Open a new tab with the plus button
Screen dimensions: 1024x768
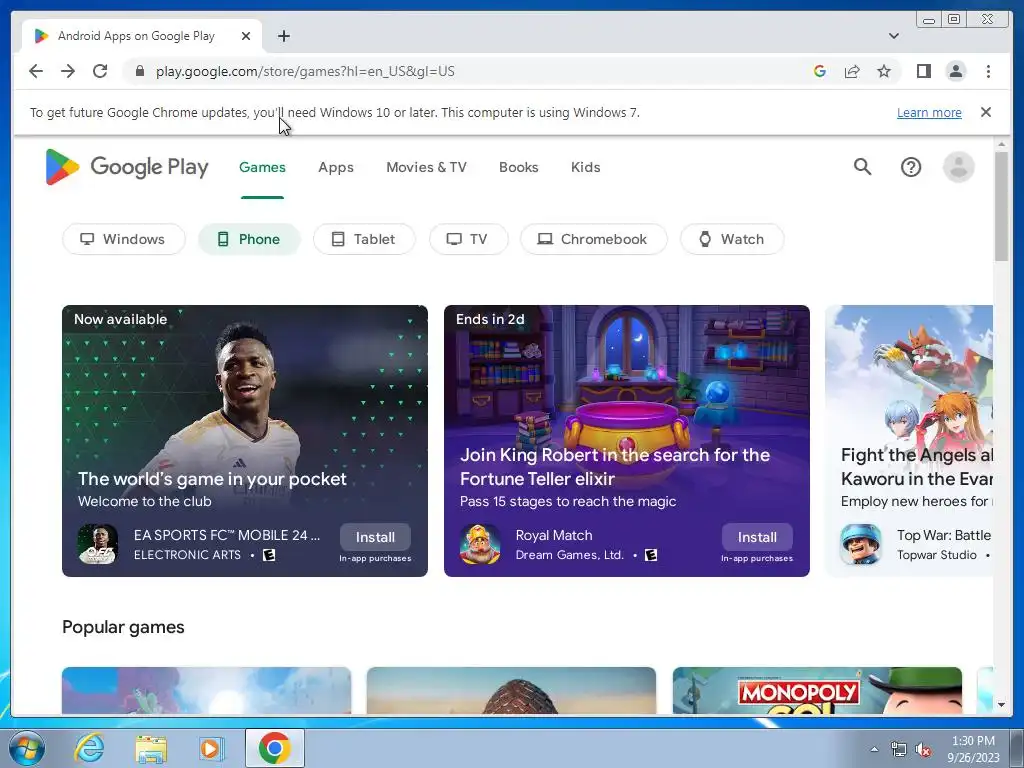pyautogui.click(x=283, y=36)
